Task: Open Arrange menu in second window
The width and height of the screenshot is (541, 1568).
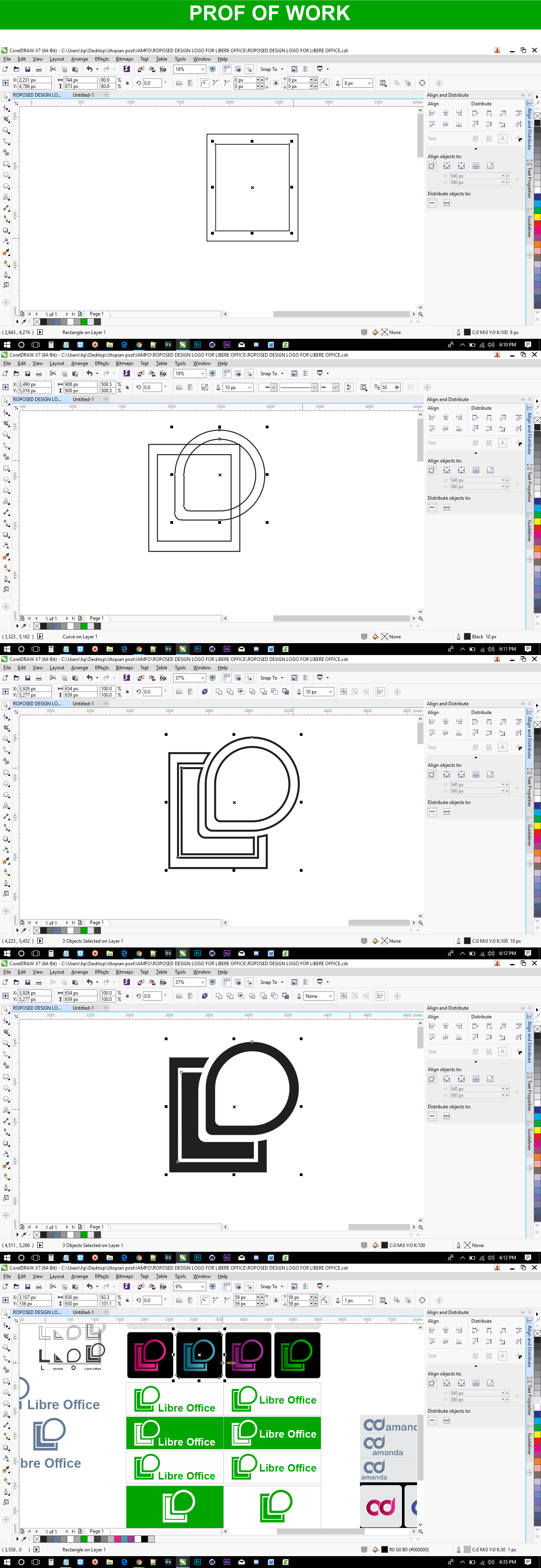Action: [79, 363]
